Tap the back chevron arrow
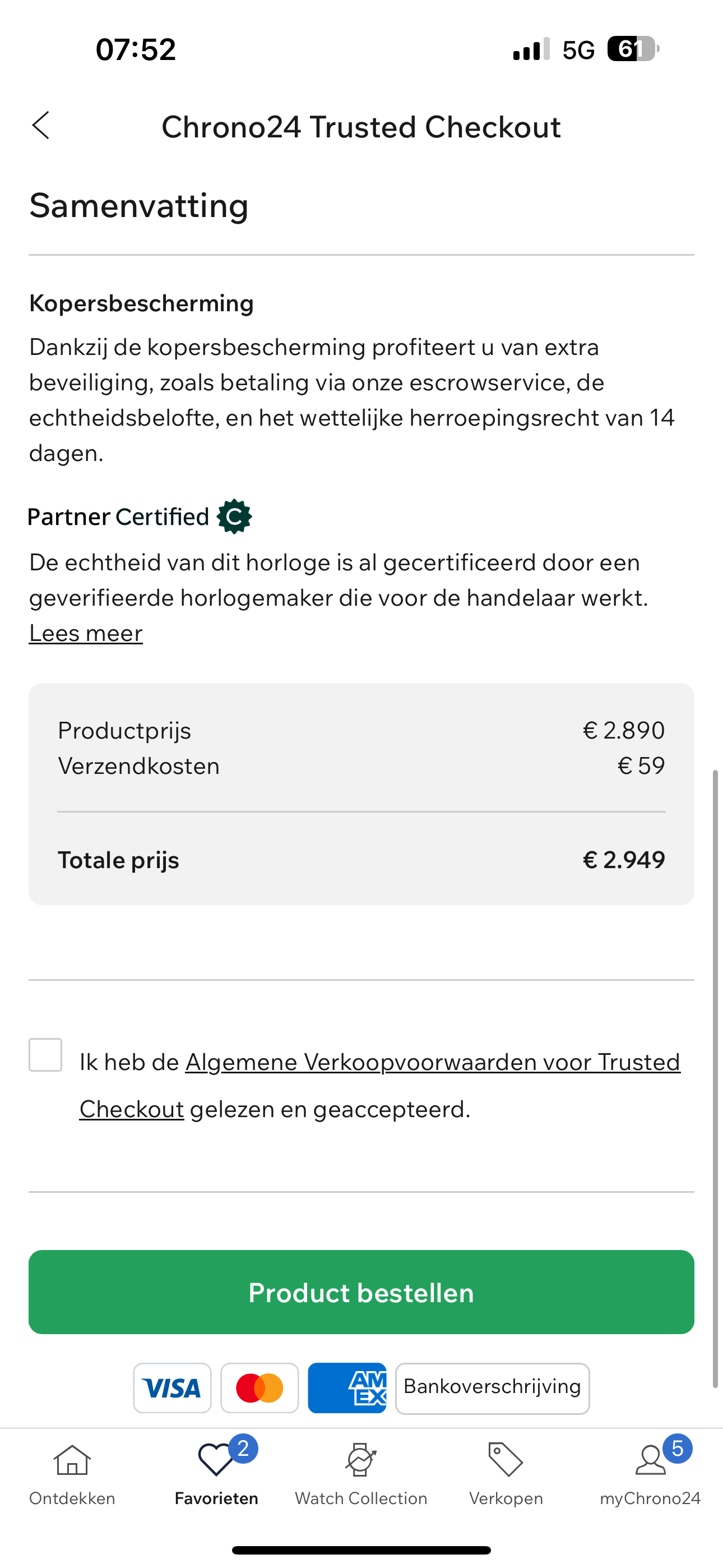The width and height of the screenshot is (723, 1568). tap(41, 126)
